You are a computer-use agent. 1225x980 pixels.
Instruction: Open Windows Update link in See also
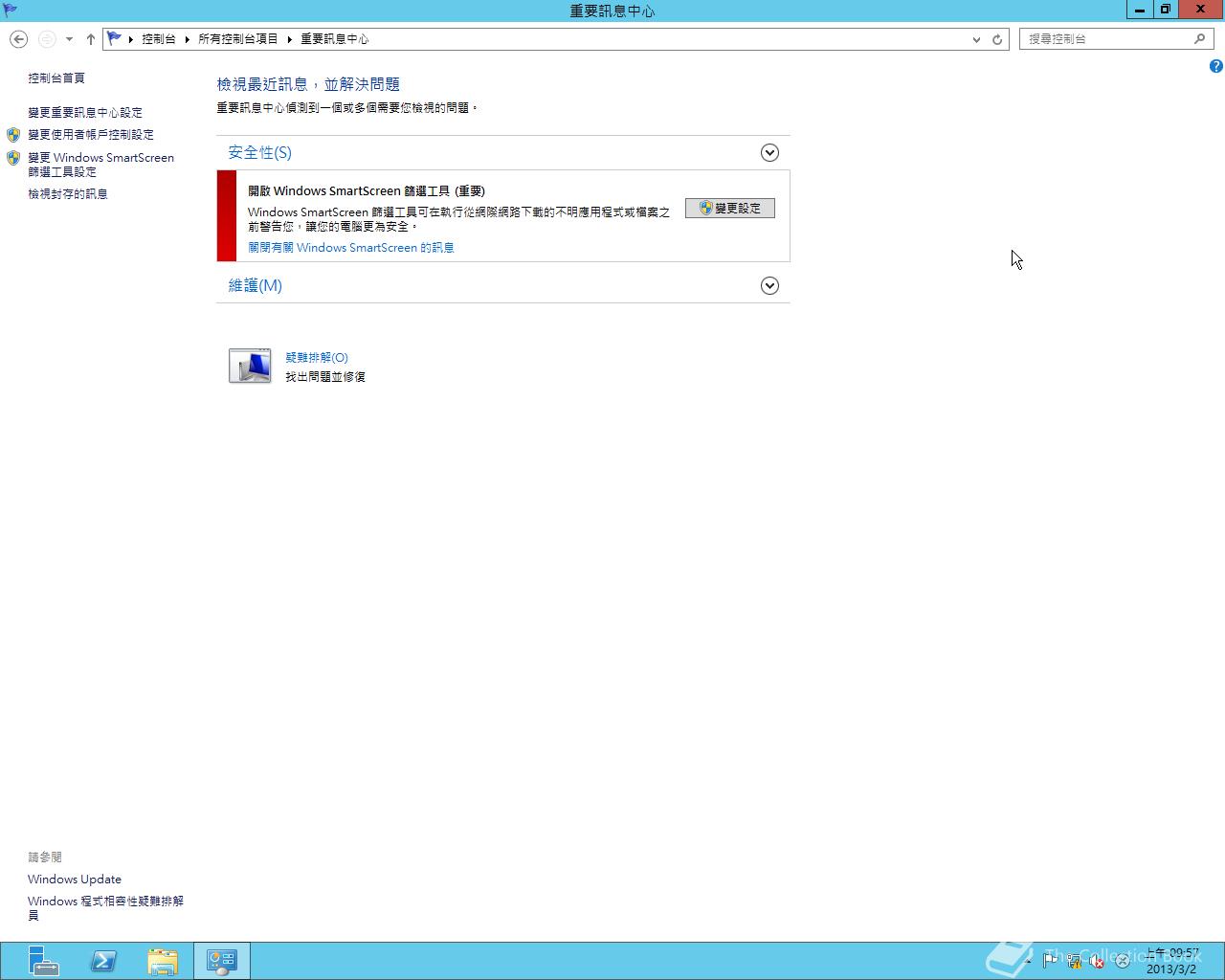point(75,880)
